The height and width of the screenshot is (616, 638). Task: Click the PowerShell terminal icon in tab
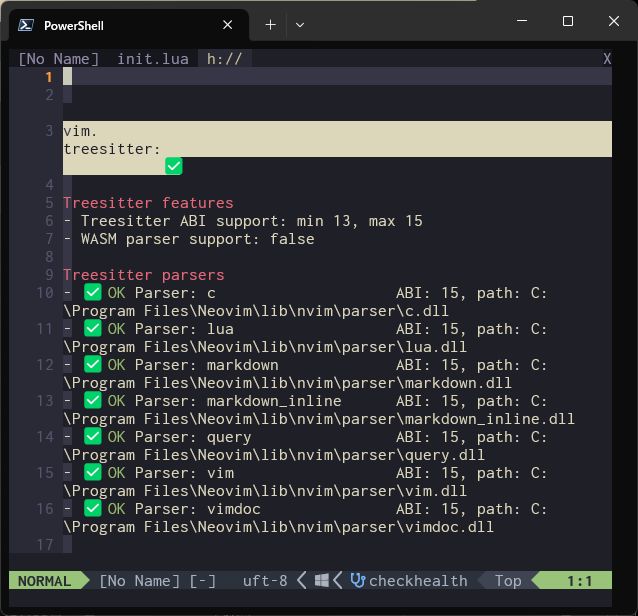click(x=27, y=25)
